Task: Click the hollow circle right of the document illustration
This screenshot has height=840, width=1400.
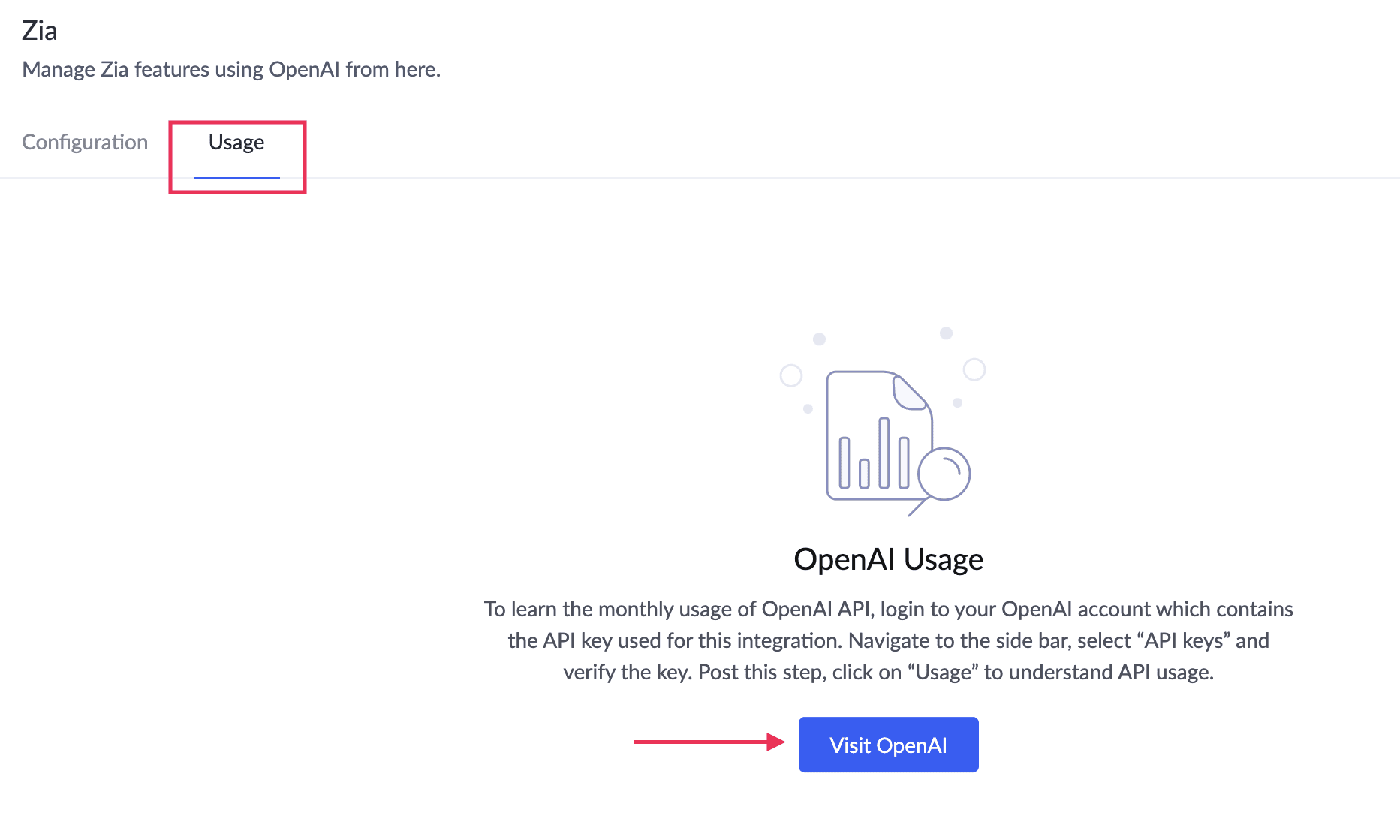Action: [x=974, y=369]
